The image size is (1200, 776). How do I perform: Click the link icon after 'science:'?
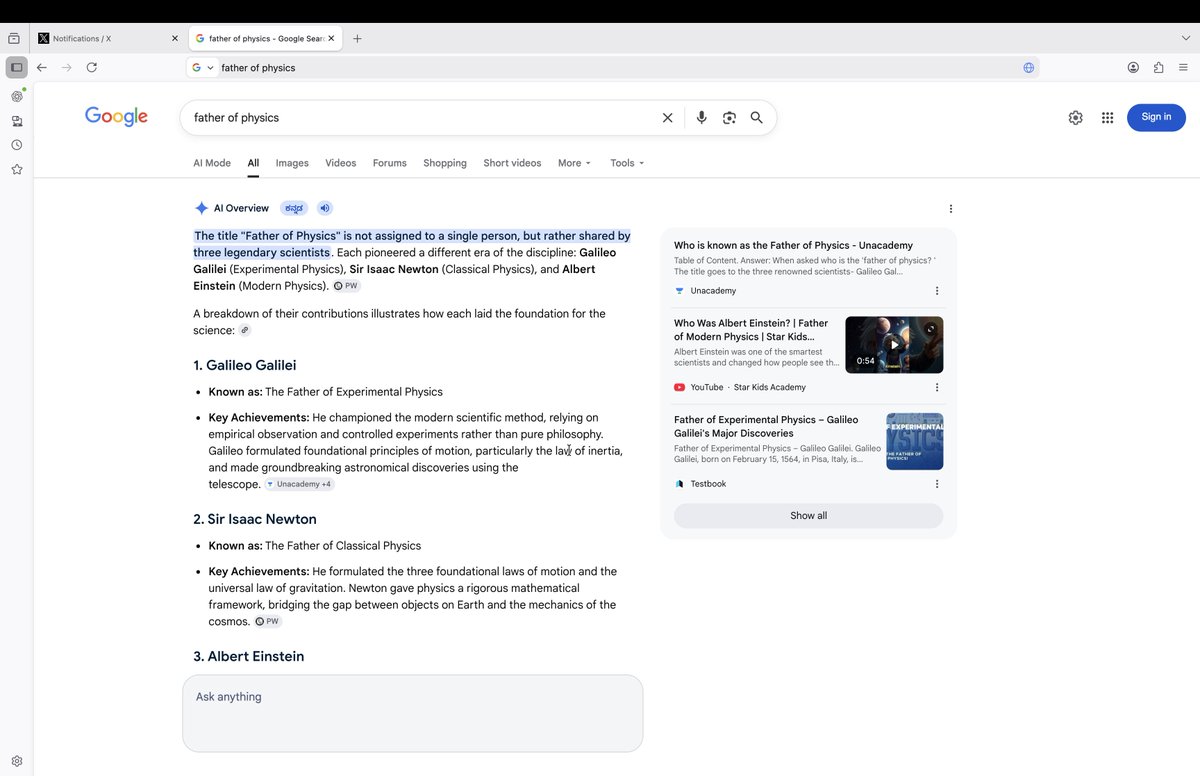[245, 330]
